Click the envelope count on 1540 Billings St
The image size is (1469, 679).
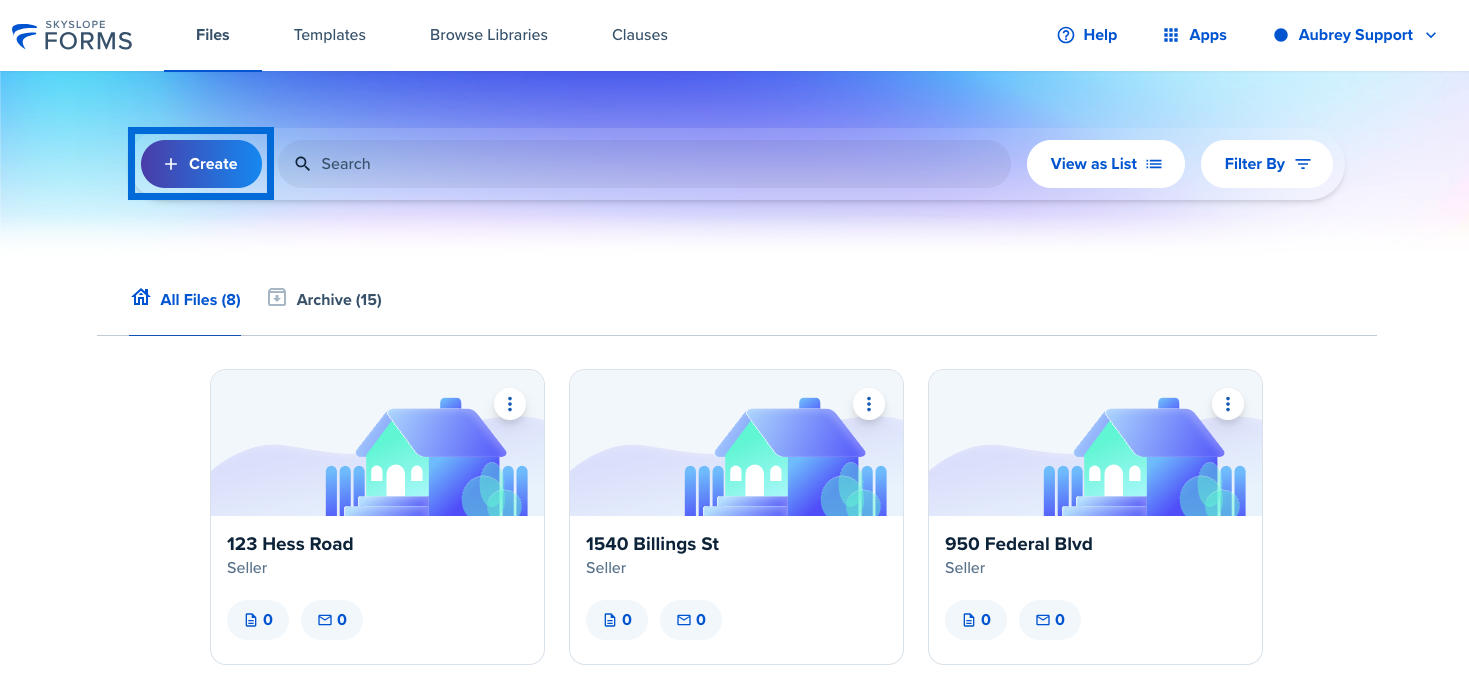[691, 620]
